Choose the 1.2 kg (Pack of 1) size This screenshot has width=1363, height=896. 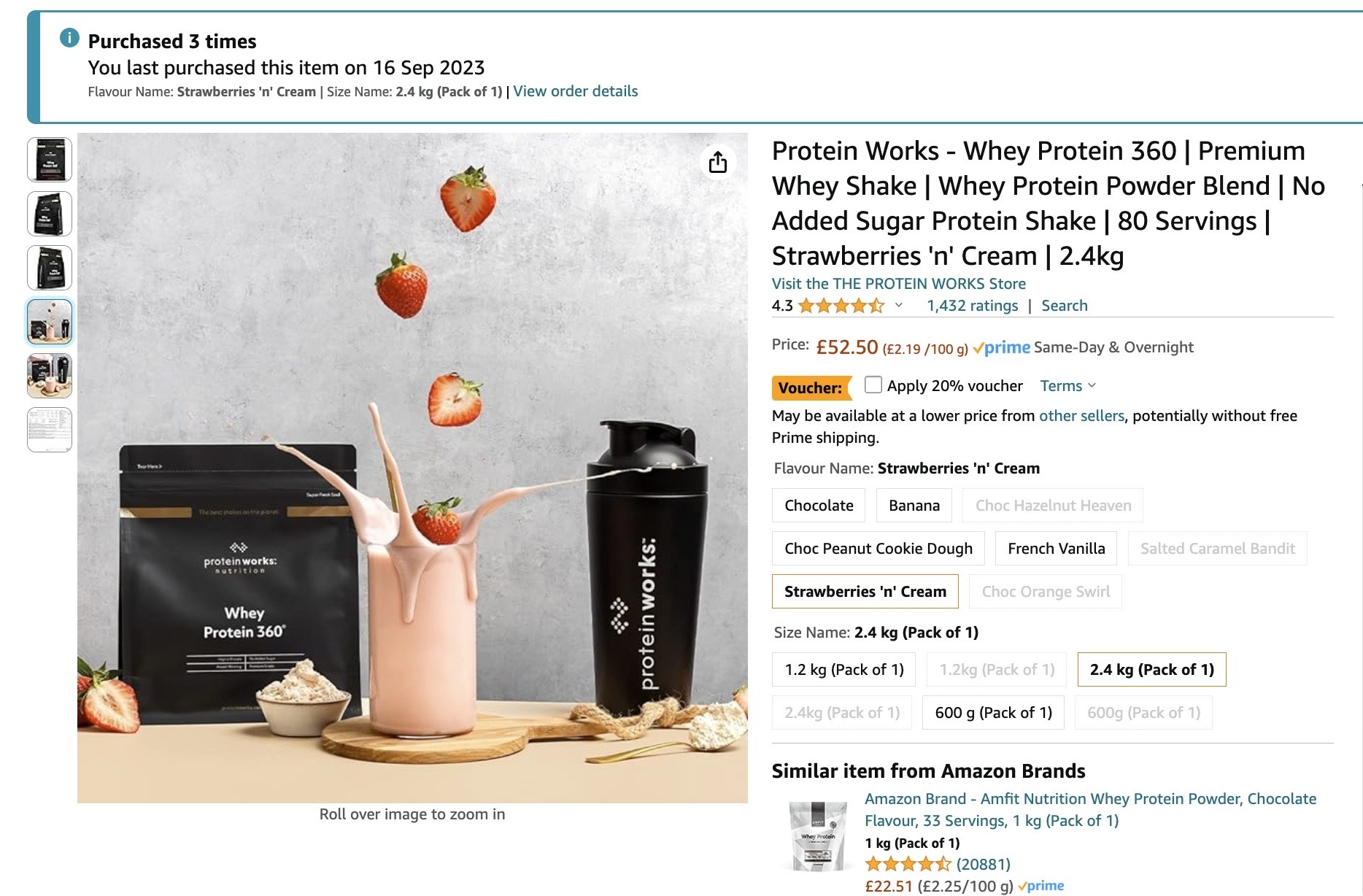point(844,670)
